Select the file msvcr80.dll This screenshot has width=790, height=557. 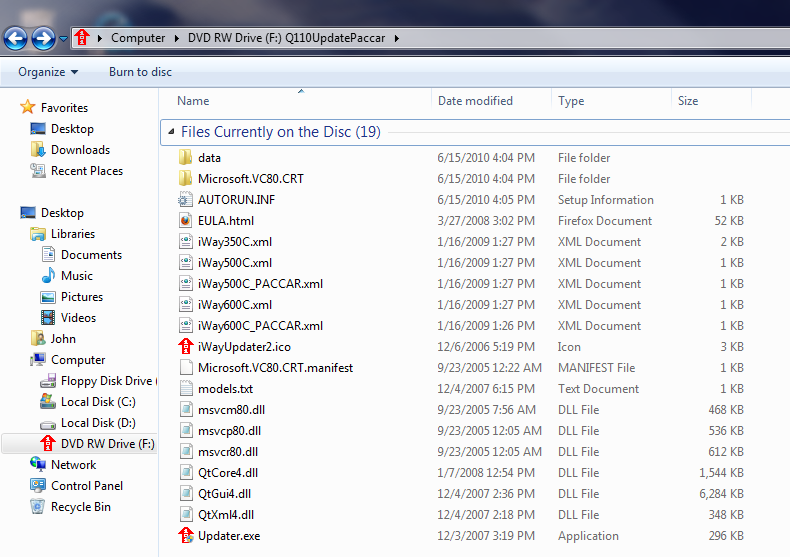tap(228, 452)
